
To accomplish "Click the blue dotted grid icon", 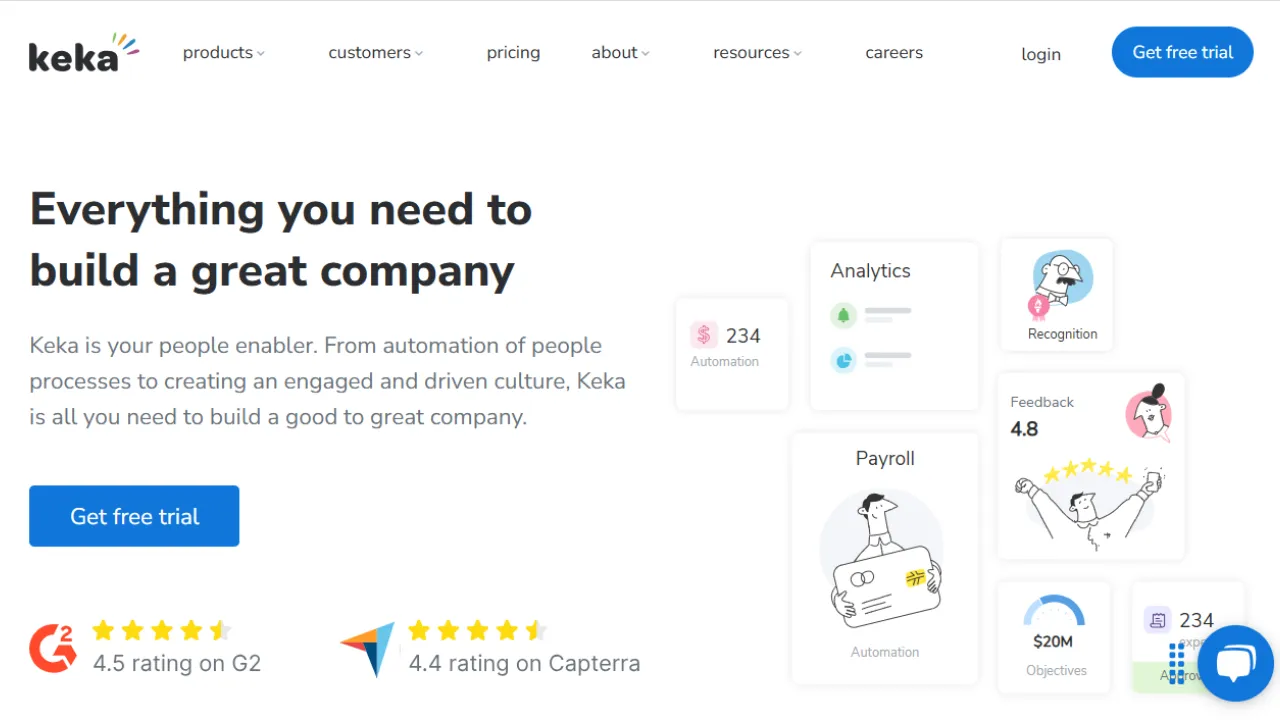I will pos(1176,662).
